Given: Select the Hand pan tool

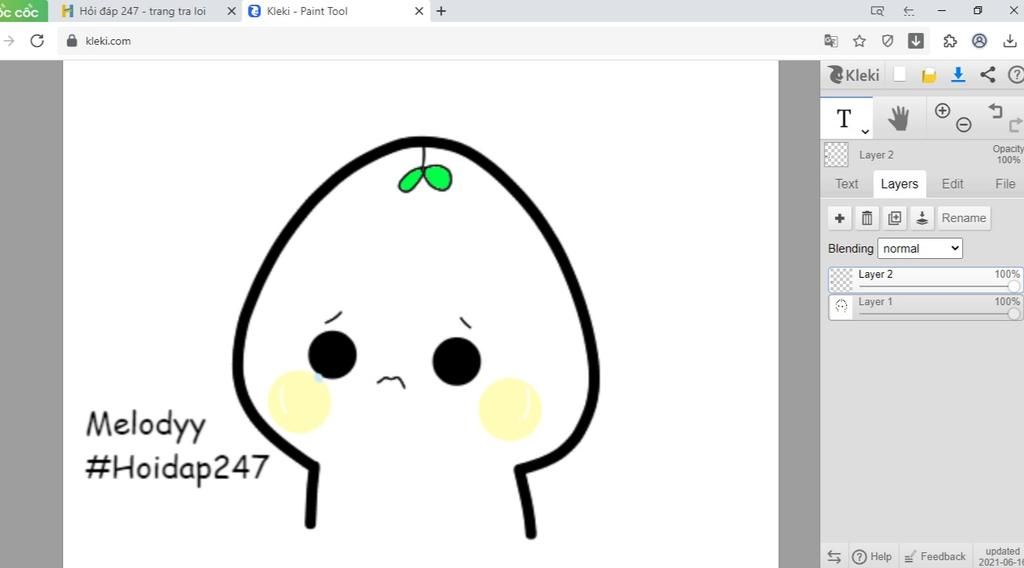Looking at the screenshot, I should (899, 119).
